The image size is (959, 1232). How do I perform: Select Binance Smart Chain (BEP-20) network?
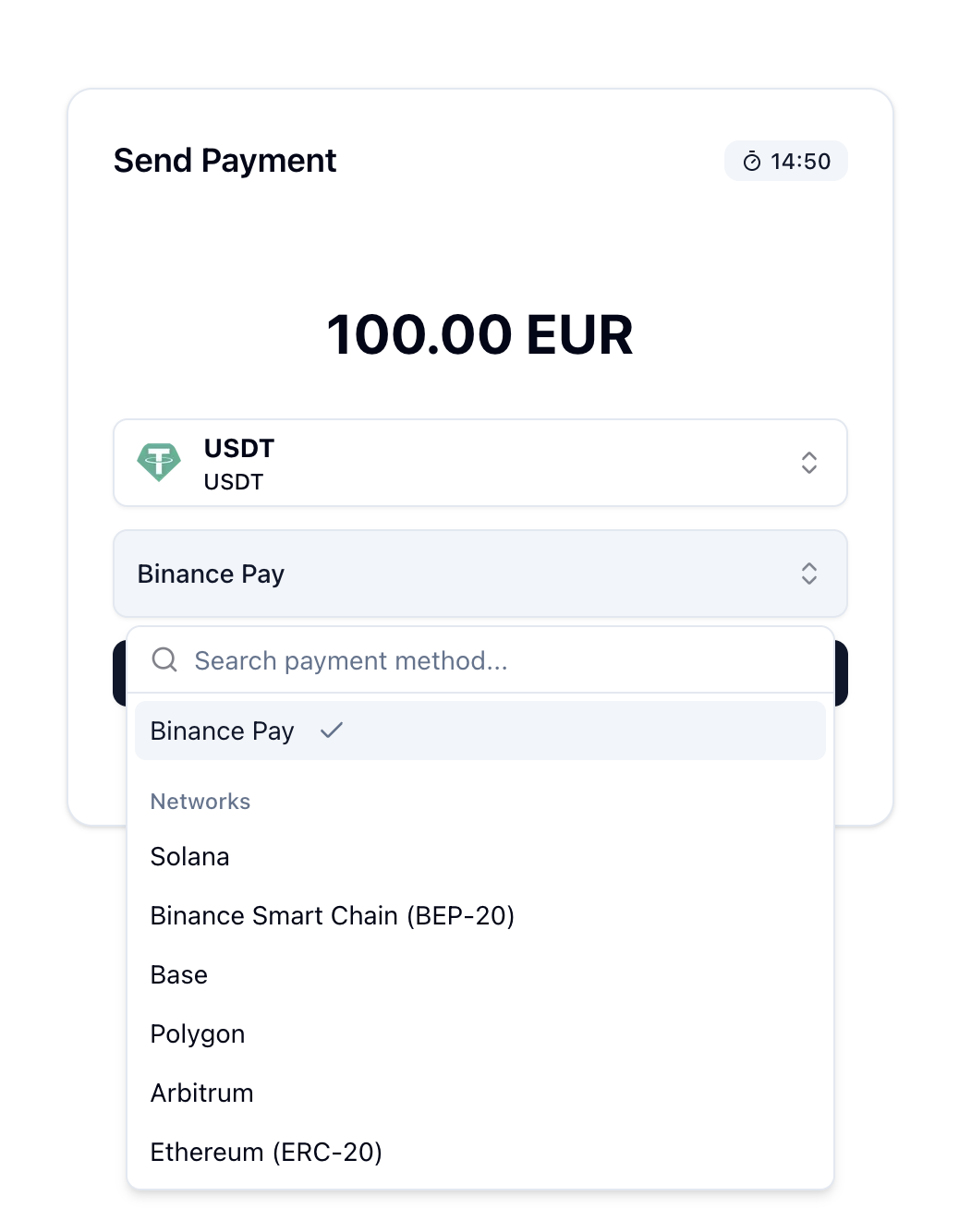333,916
